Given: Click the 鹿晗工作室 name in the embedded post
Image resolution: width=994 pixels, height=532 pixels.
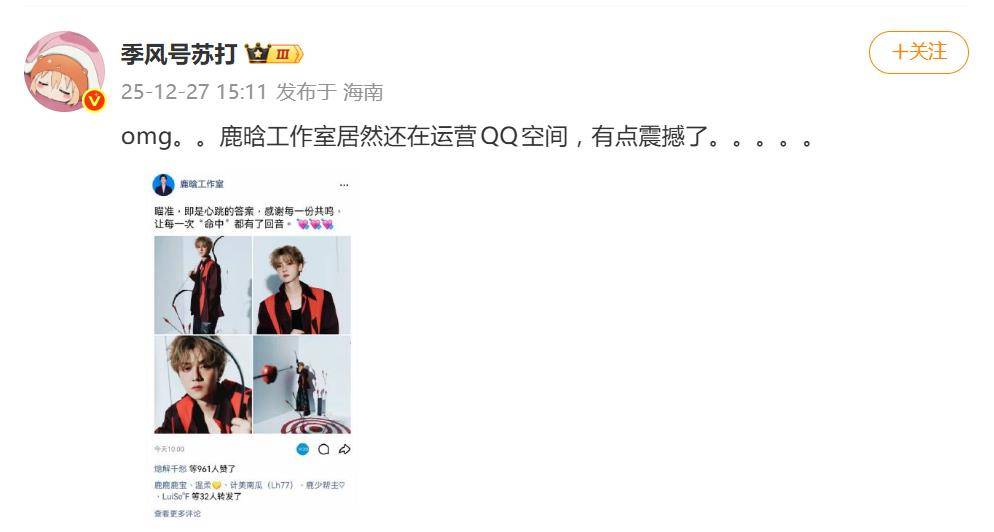Looking at the screenshot, I should pos(202,184).
